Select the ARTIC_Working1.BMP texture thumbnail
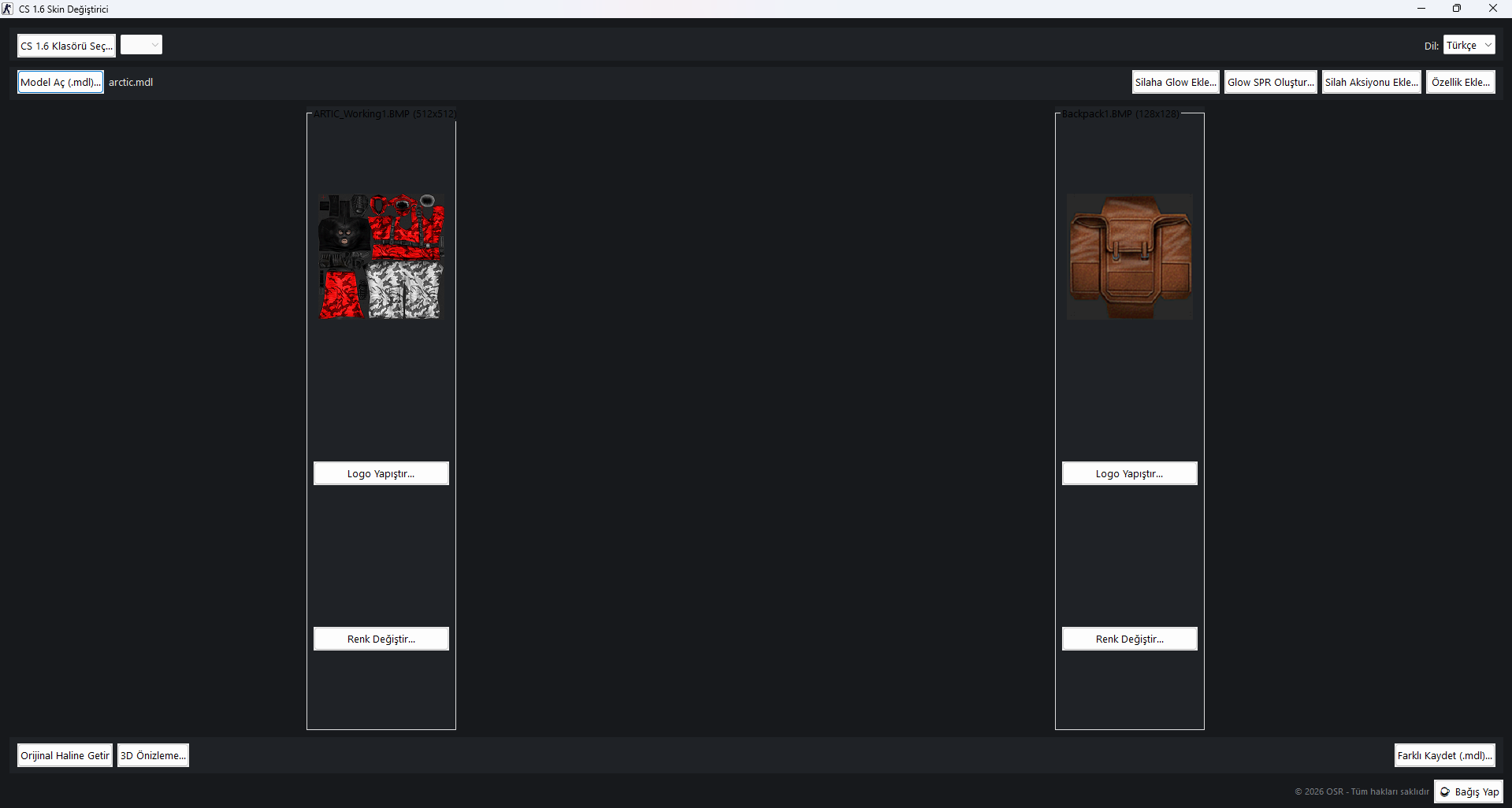The height and width of the screenshot is (808, 1512). coord(381,257)
